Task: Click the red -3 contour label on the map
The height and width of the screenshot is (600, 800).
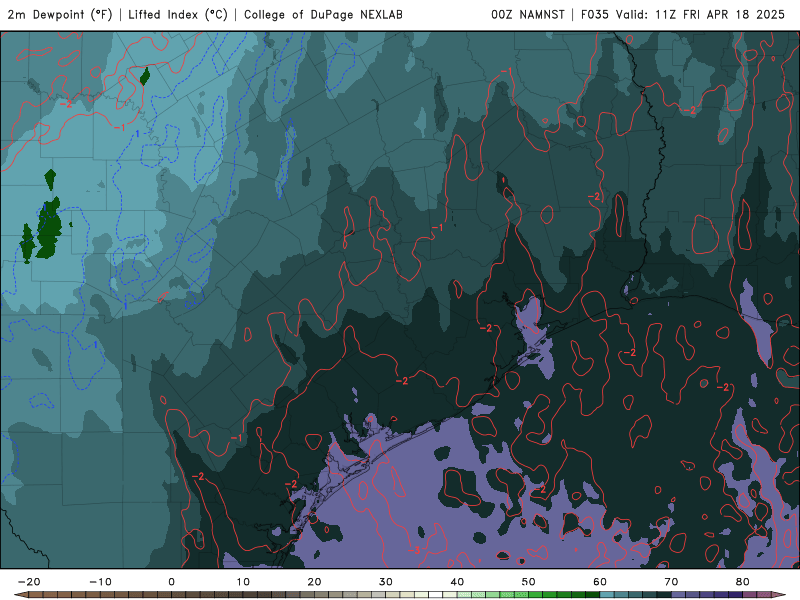Action: [414, 550]
